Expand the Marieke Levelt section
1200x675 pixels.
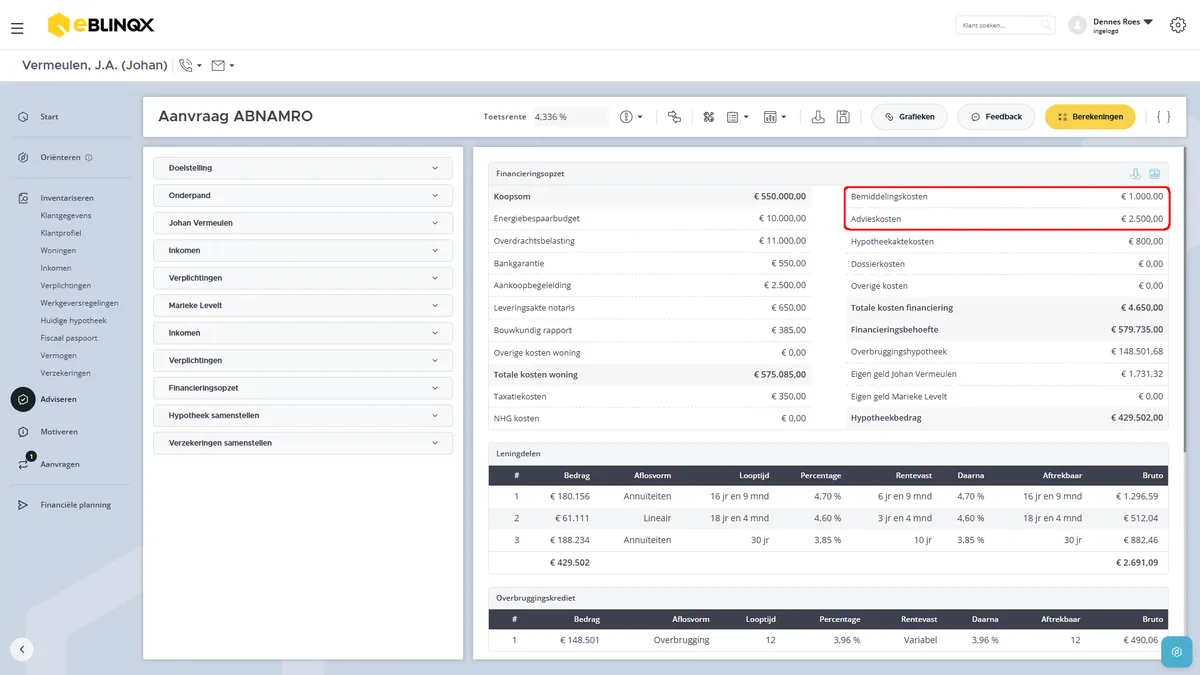click(303, 305)
